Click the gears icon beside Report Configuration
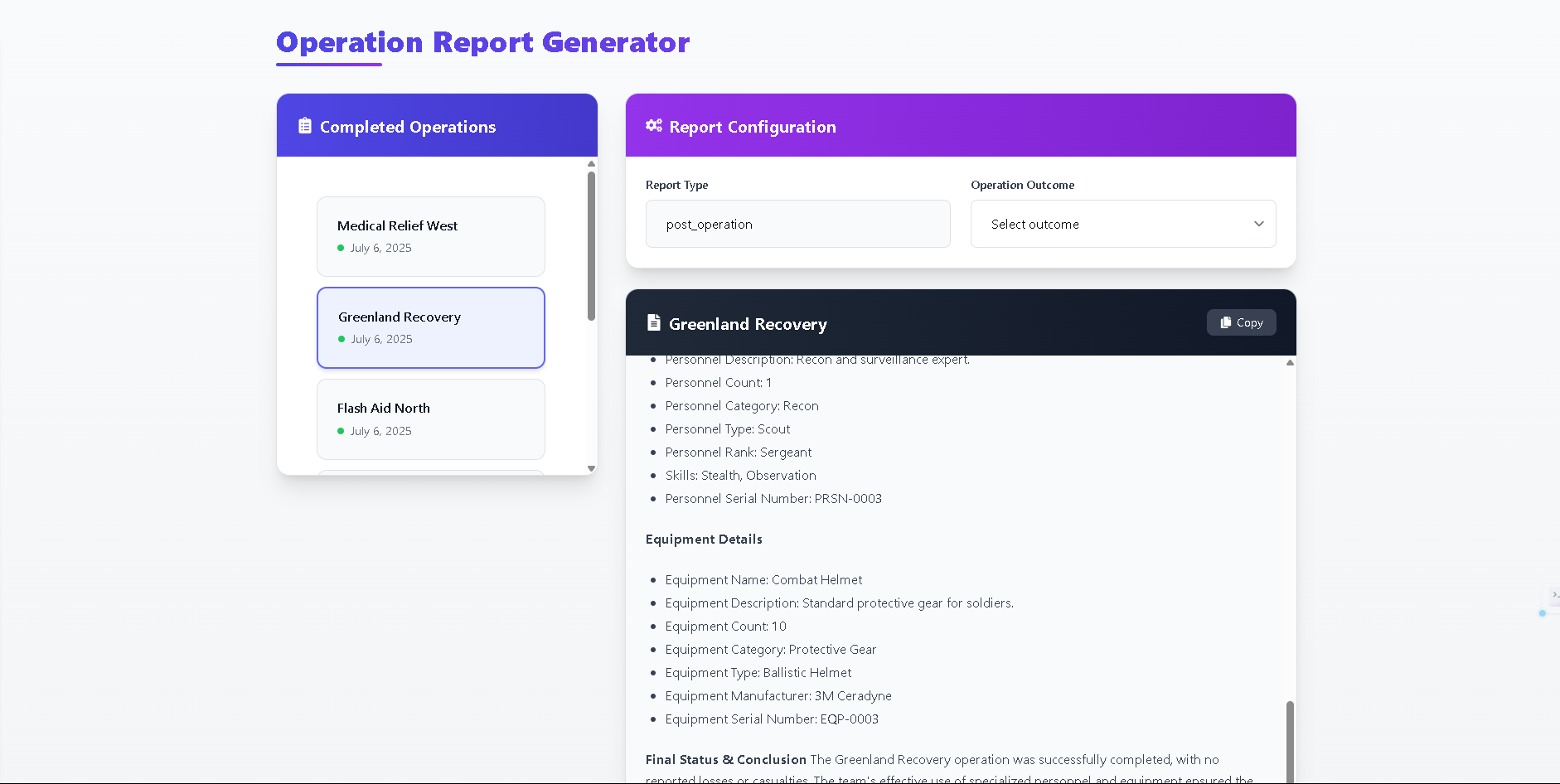Screen dimensions: 1560x784 [654, 126]
